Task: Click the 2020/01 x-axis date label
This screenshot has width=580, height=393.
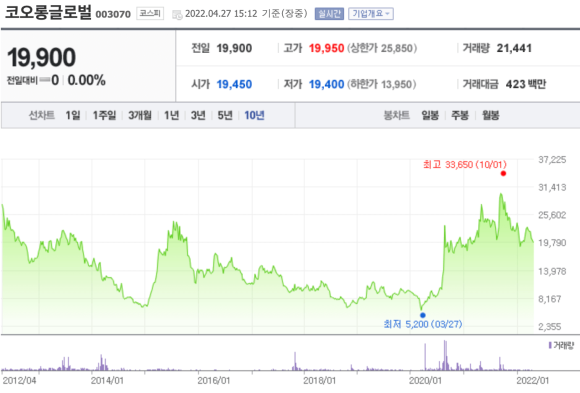Action: tap(425, 381)
